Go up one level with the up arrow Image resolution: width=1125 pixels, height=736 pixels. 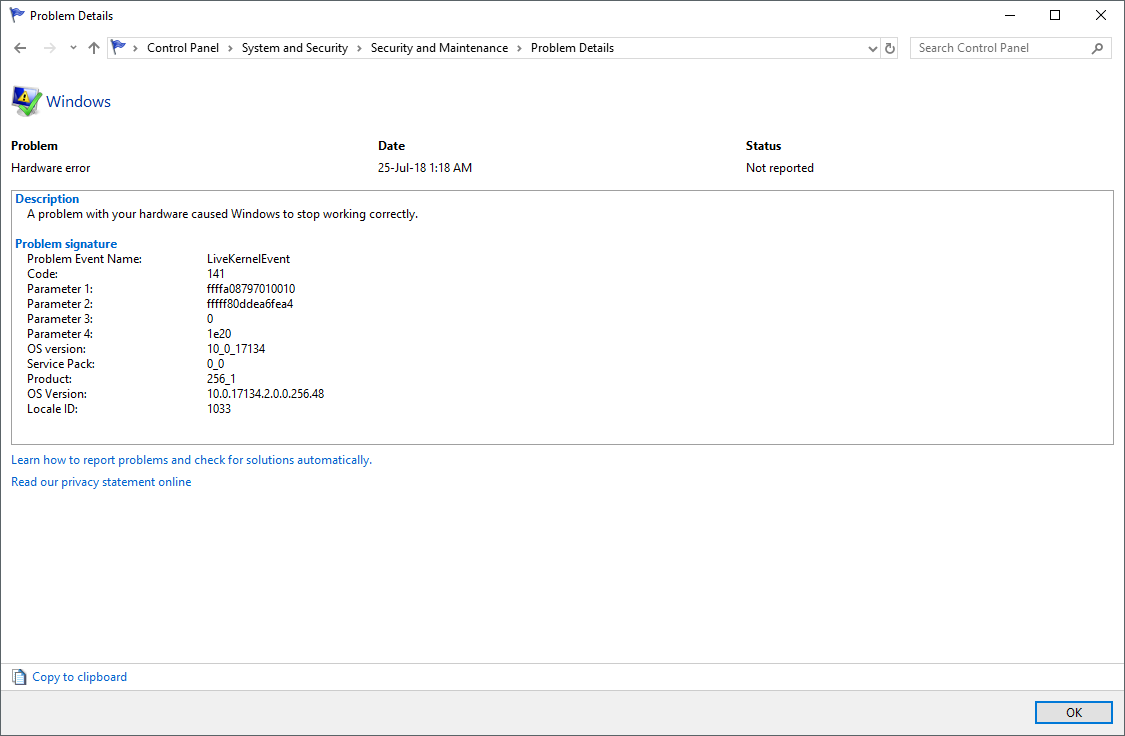[94, 48]
